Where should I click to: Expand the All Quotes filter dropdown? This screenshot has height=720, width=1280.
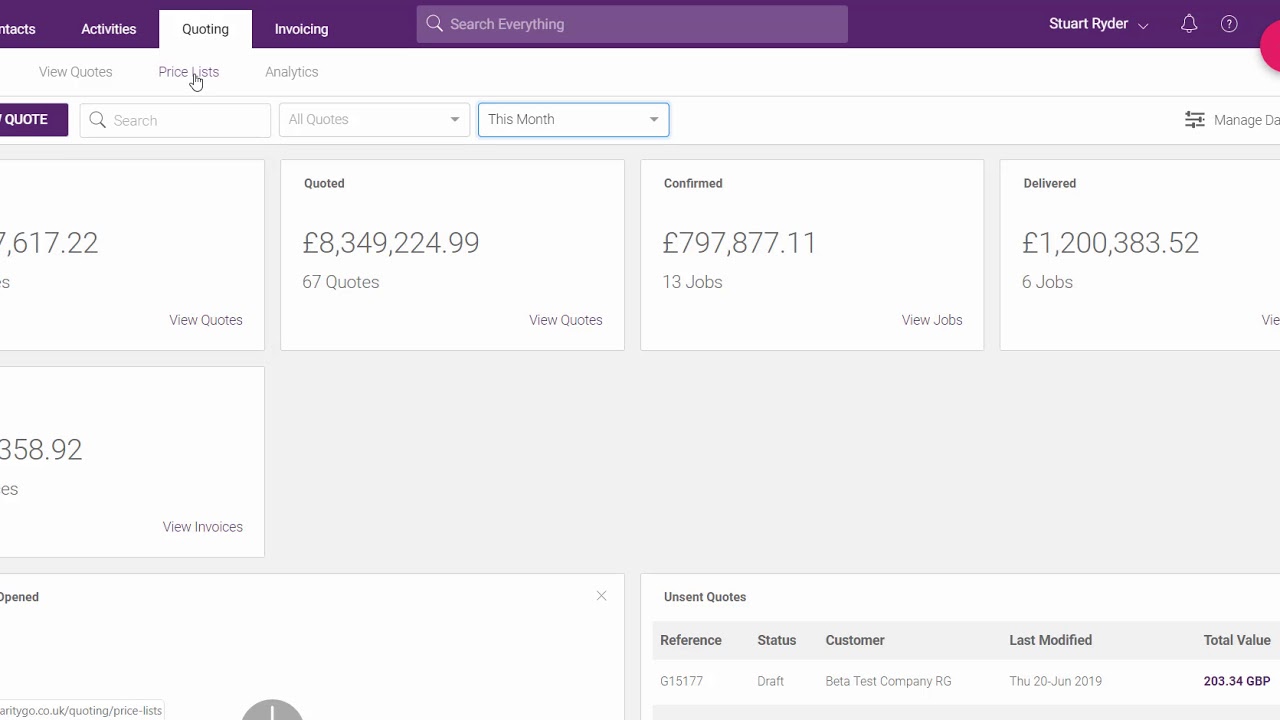[x=374, y=120]
